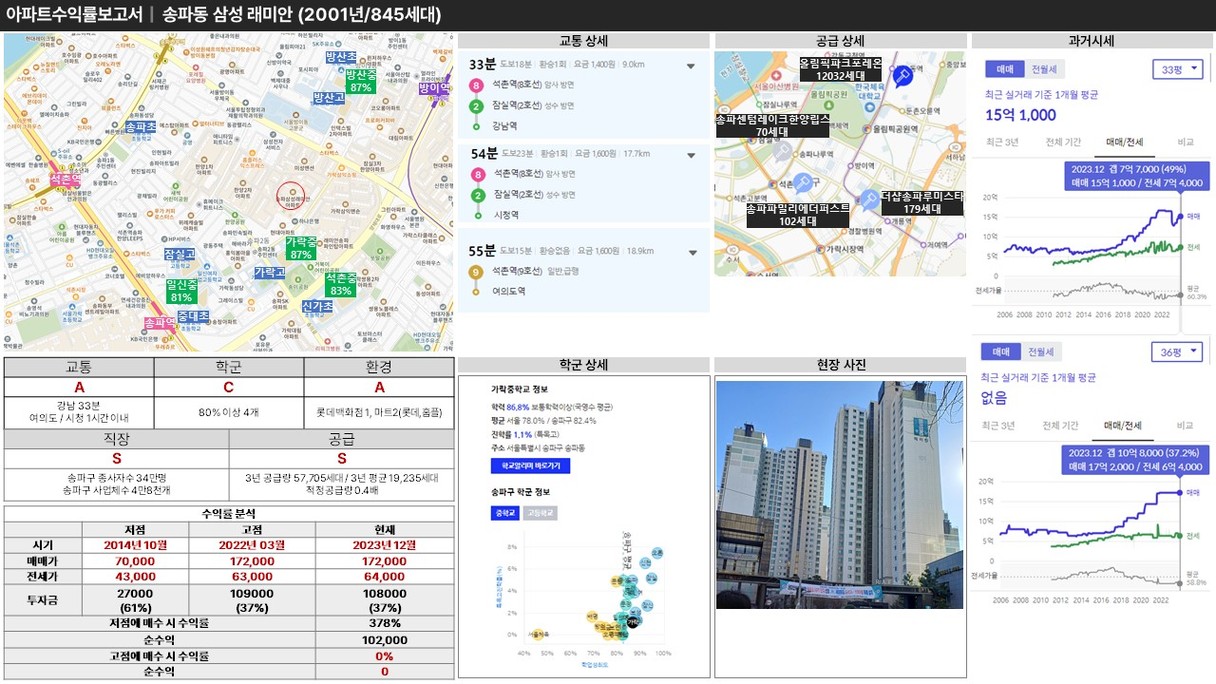
Task: Click the pink line 8 badge in 33분 route
Action: (477, 86)
